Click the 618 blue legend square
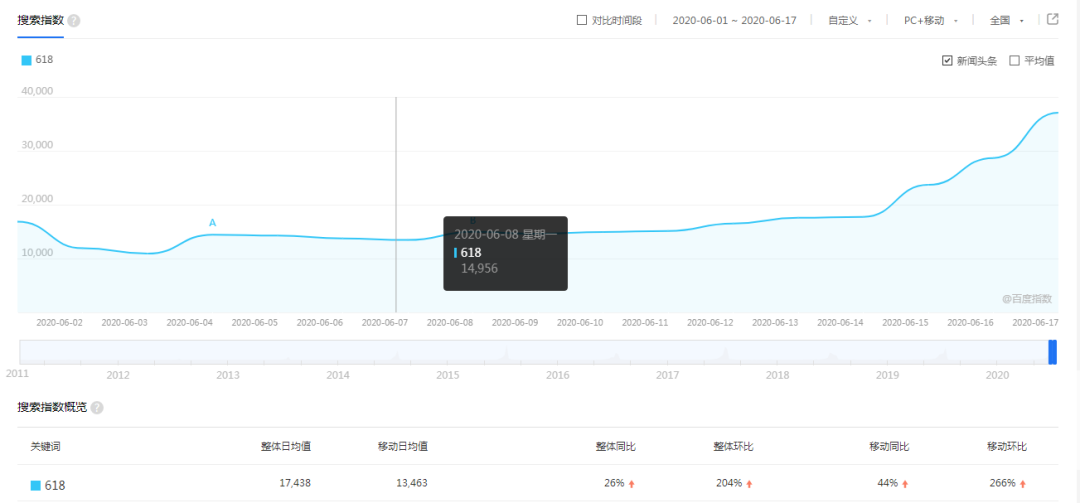The image size is (1080, 503). (26, 60)
